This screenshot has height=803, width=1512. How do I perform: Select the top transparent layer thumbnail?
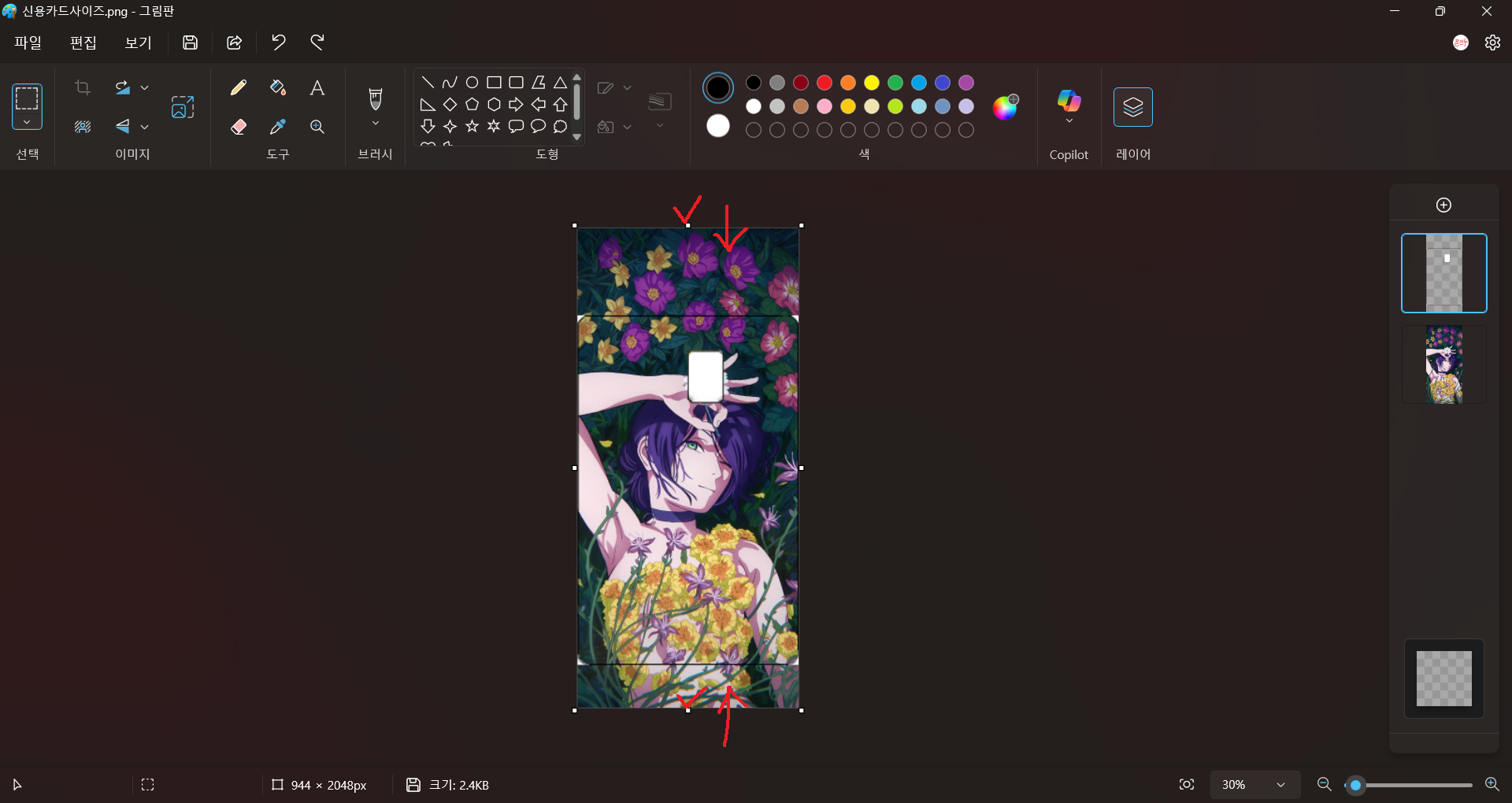[x=1443, y=273]
